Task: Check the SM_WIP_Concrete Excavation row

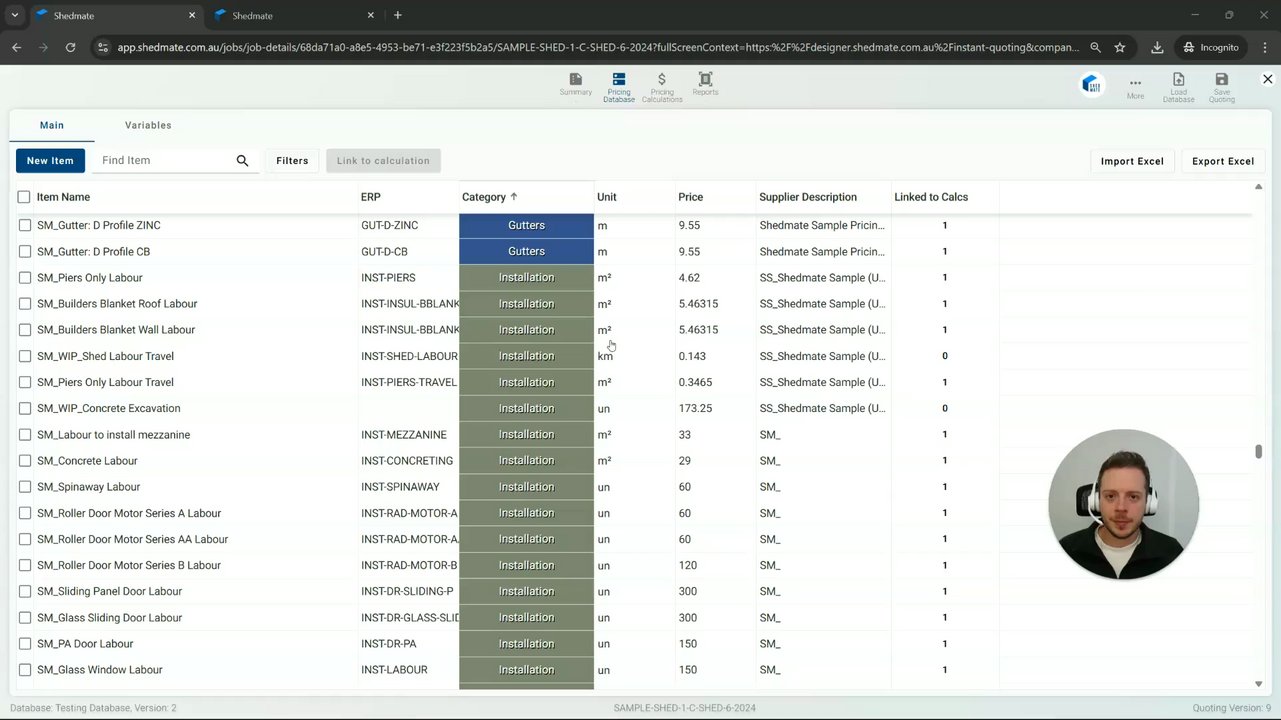Action: [x=25, y=408]
